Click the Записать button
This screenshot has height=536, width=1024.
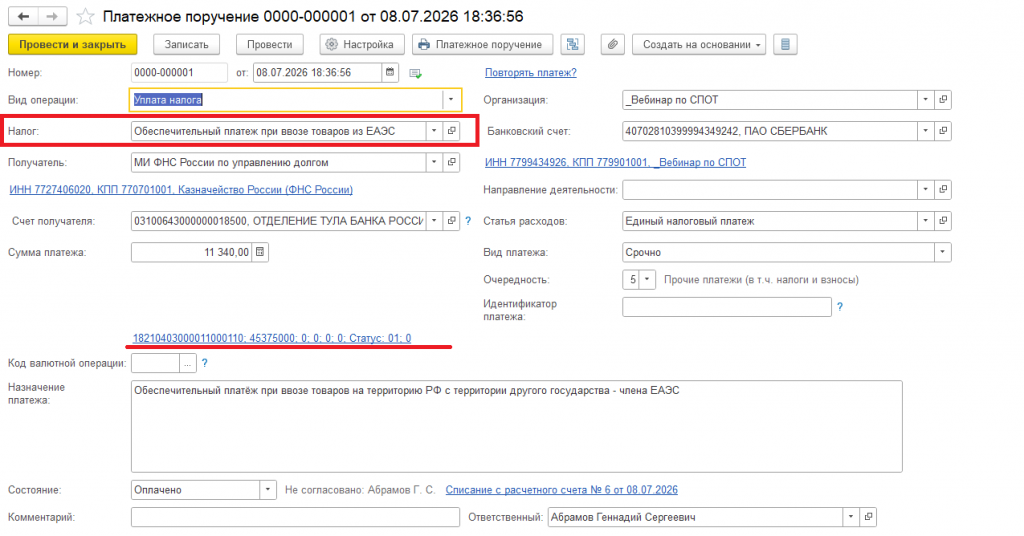pos(187,44)
